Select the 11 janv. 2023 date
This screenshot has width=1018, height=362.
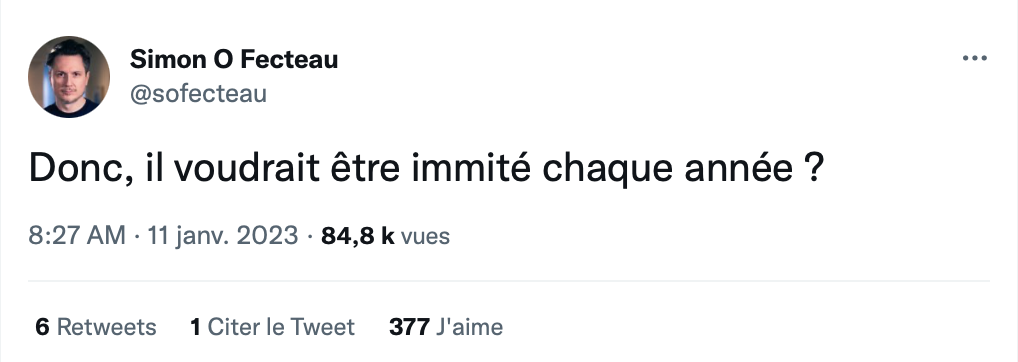(x=223, y=235)
